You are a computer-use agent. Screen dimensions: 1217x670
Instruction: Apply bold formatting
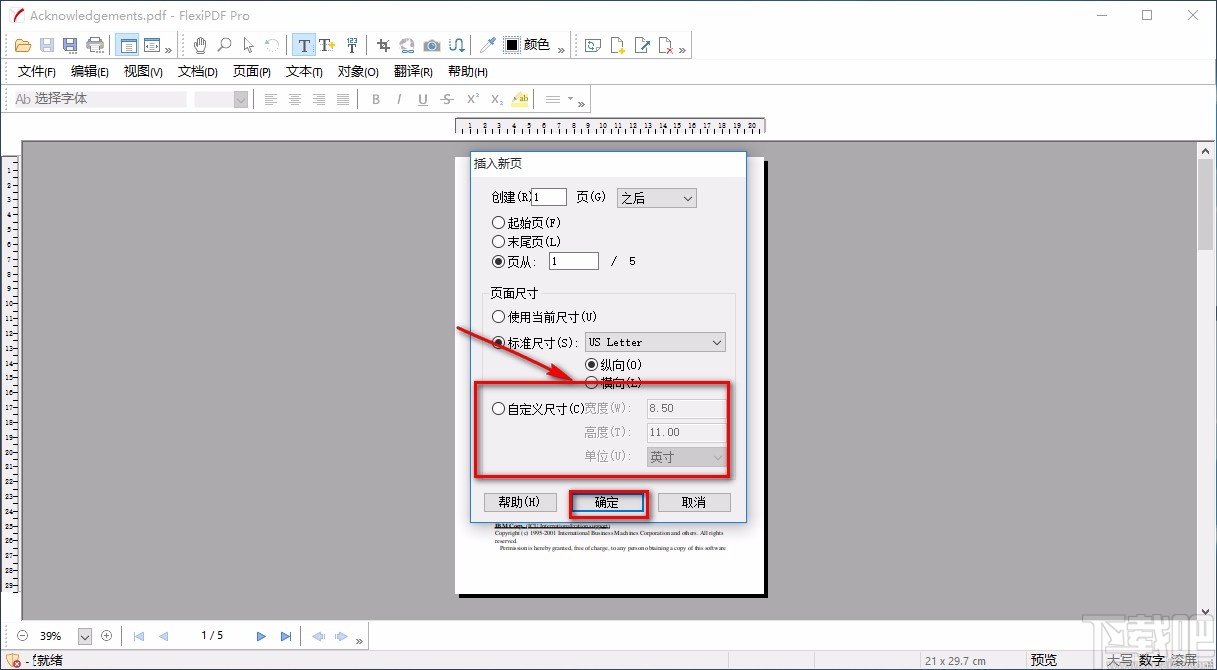(x=376, y=99)
